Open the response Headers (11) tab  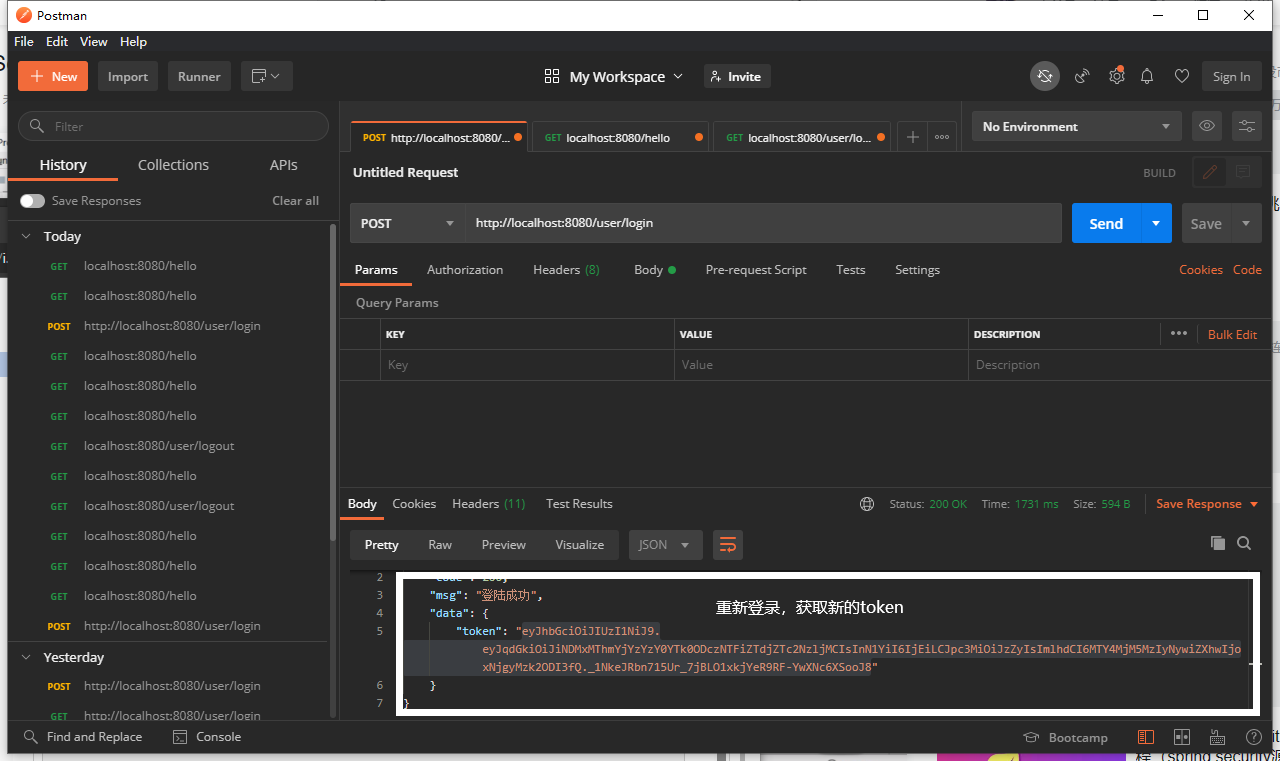click(x=489, y=504)
